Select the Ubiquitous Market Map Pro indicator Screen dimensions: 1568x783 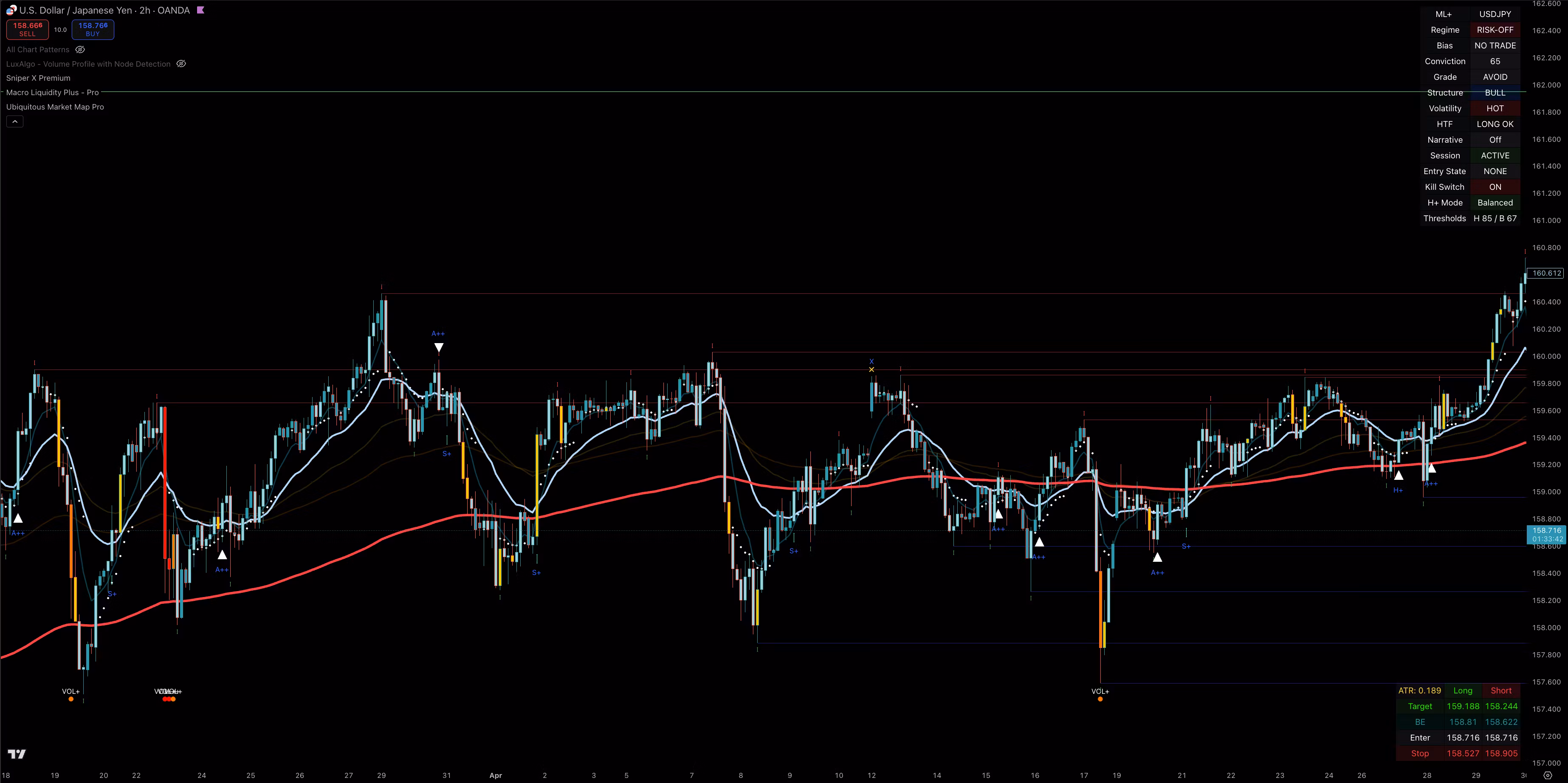55,107
